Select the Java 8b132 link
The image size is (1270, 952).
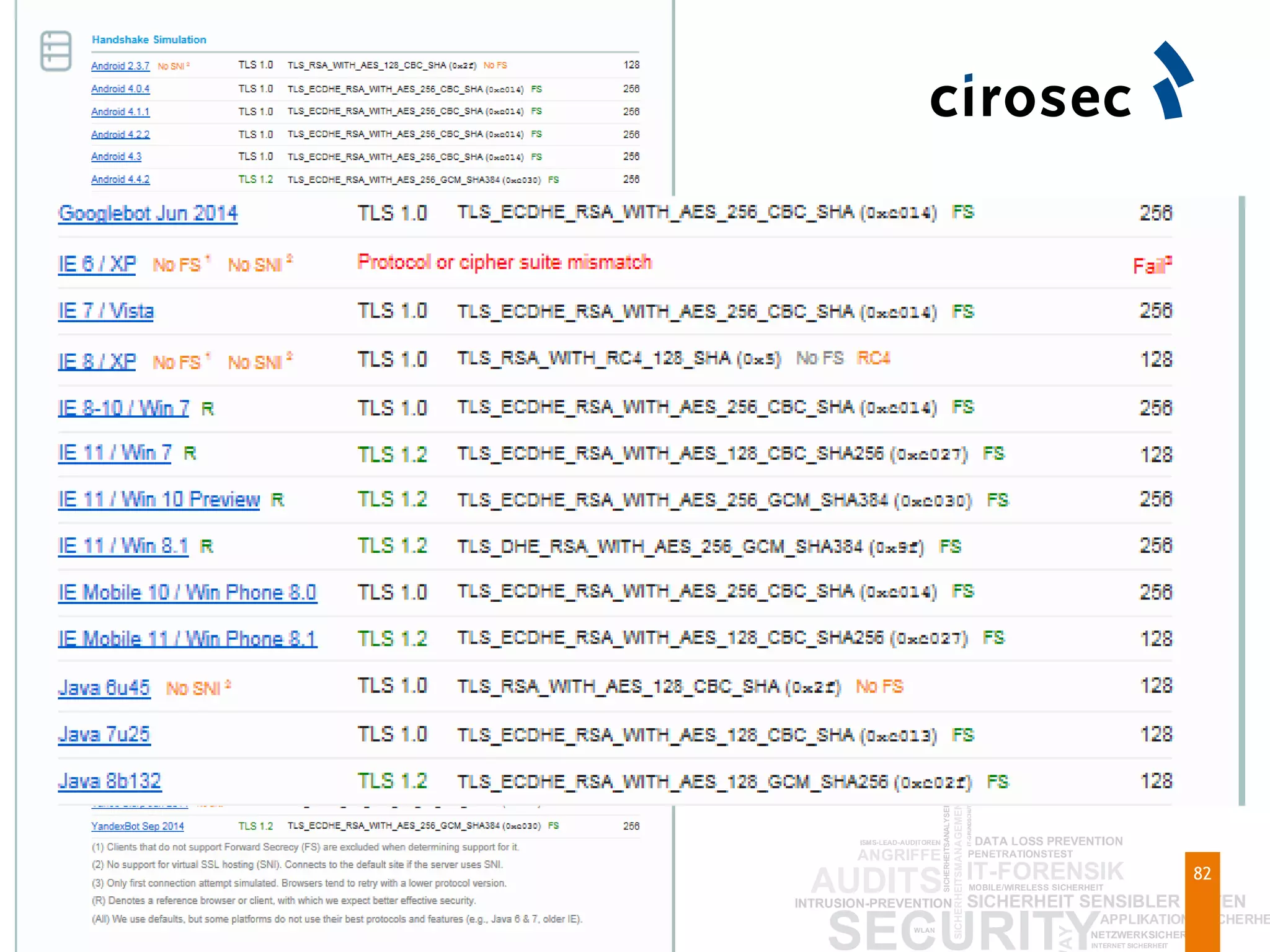110,781
